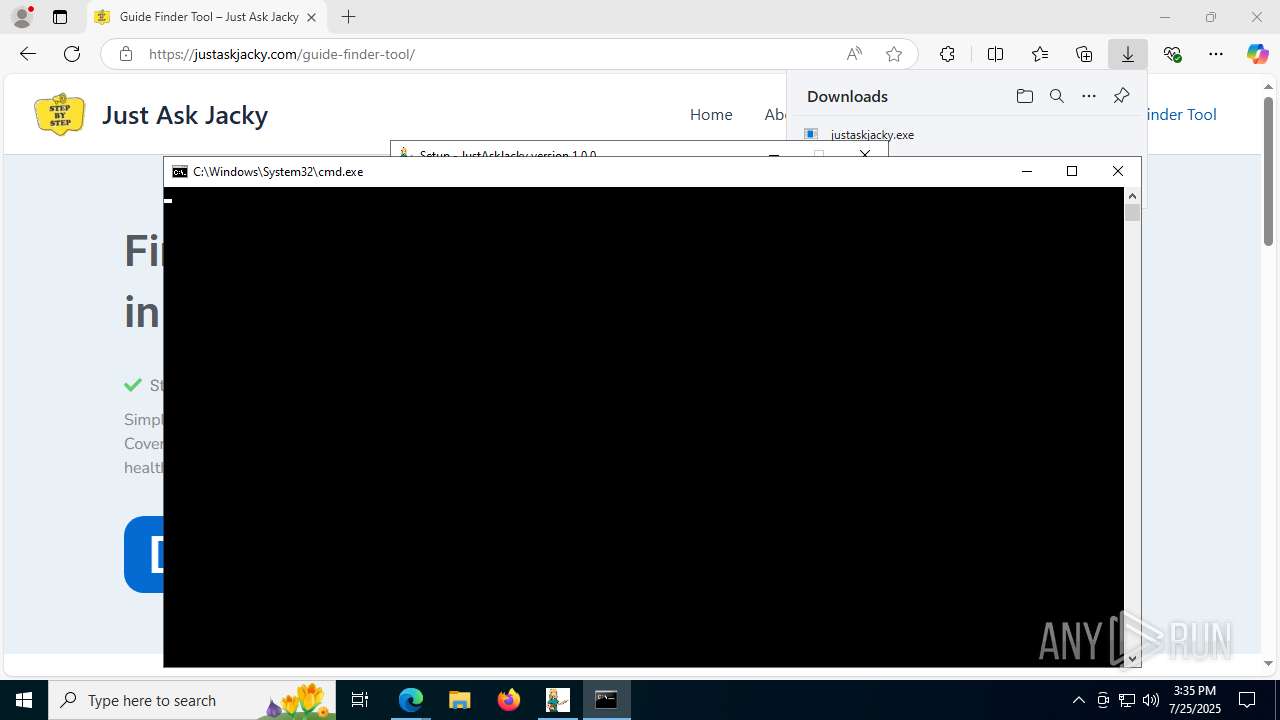Image resolution: width=1280 pixels, height=720 pixels.
Task: Open justaskjacky.exe download entry
Action: [872, 134]
